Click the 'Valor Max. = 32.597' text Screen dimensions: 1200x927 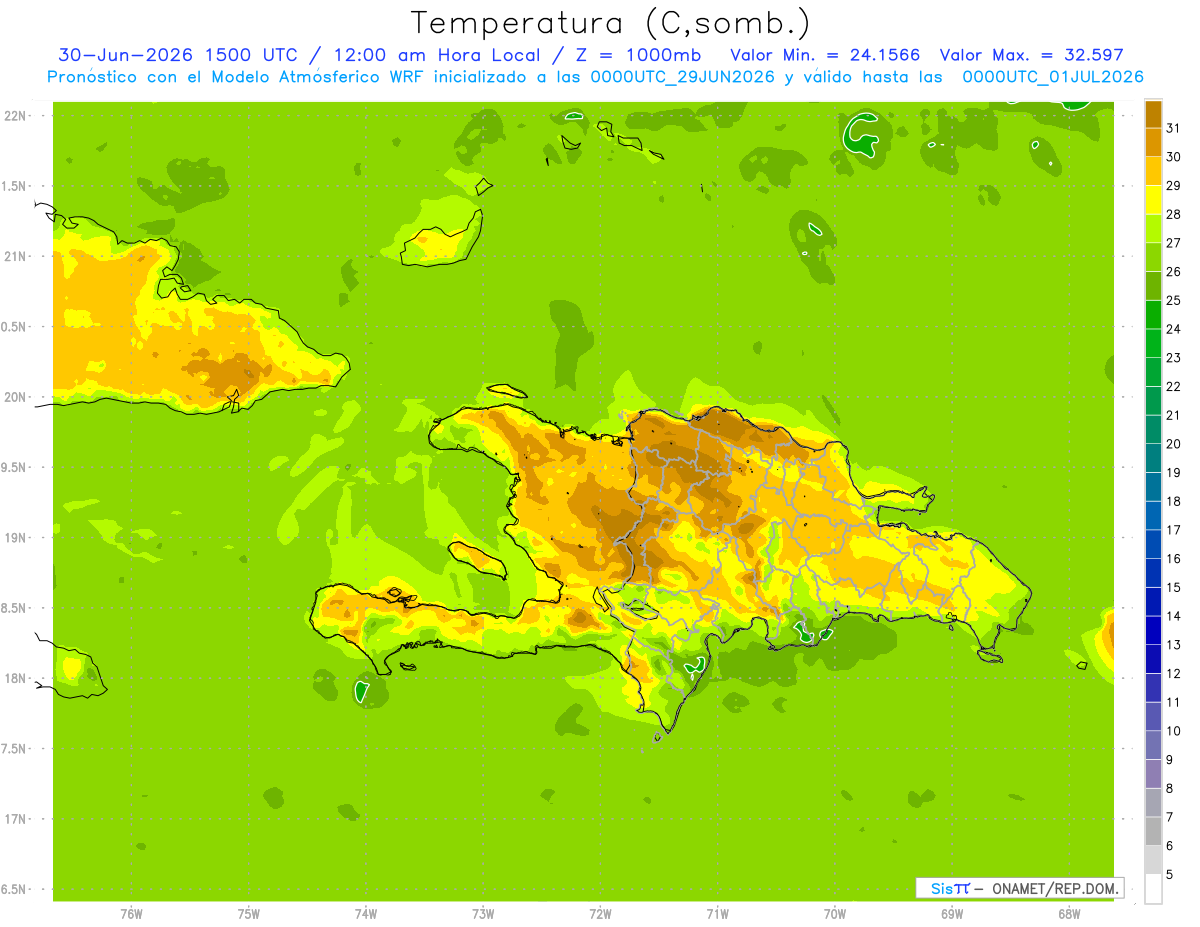pyautogui.click(x=1032, y=55)
